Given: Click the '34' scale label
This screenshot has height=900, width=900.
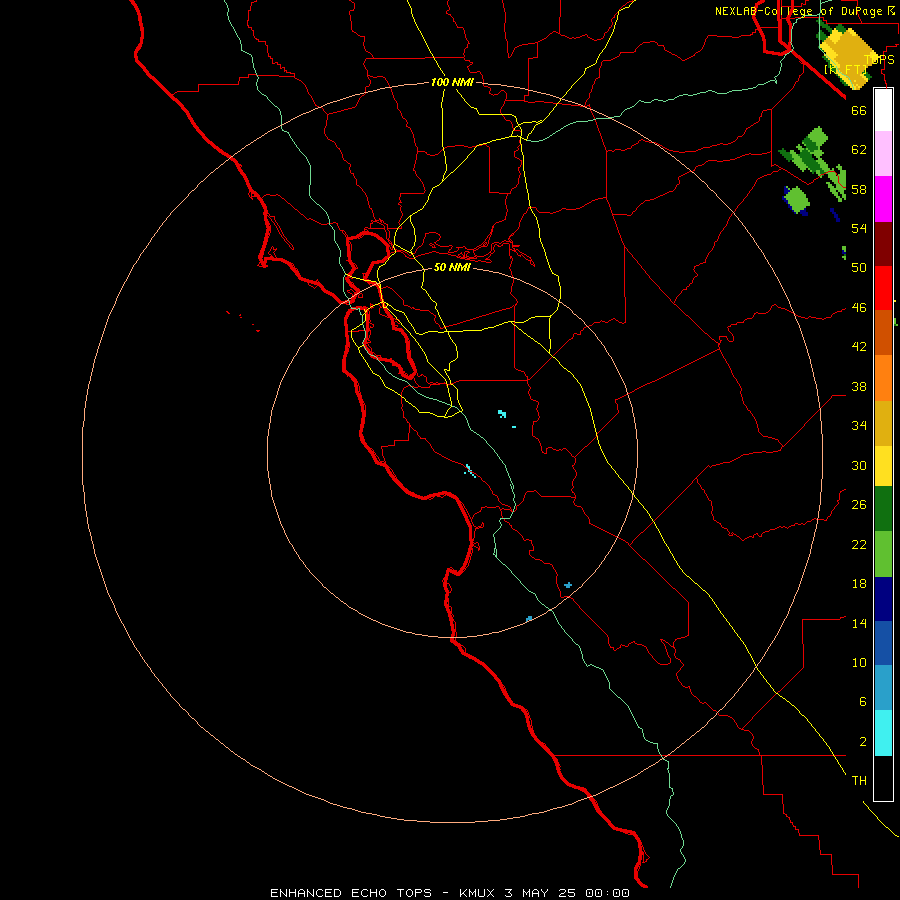Looking at the screenshot, I should [x=859, y=426].
